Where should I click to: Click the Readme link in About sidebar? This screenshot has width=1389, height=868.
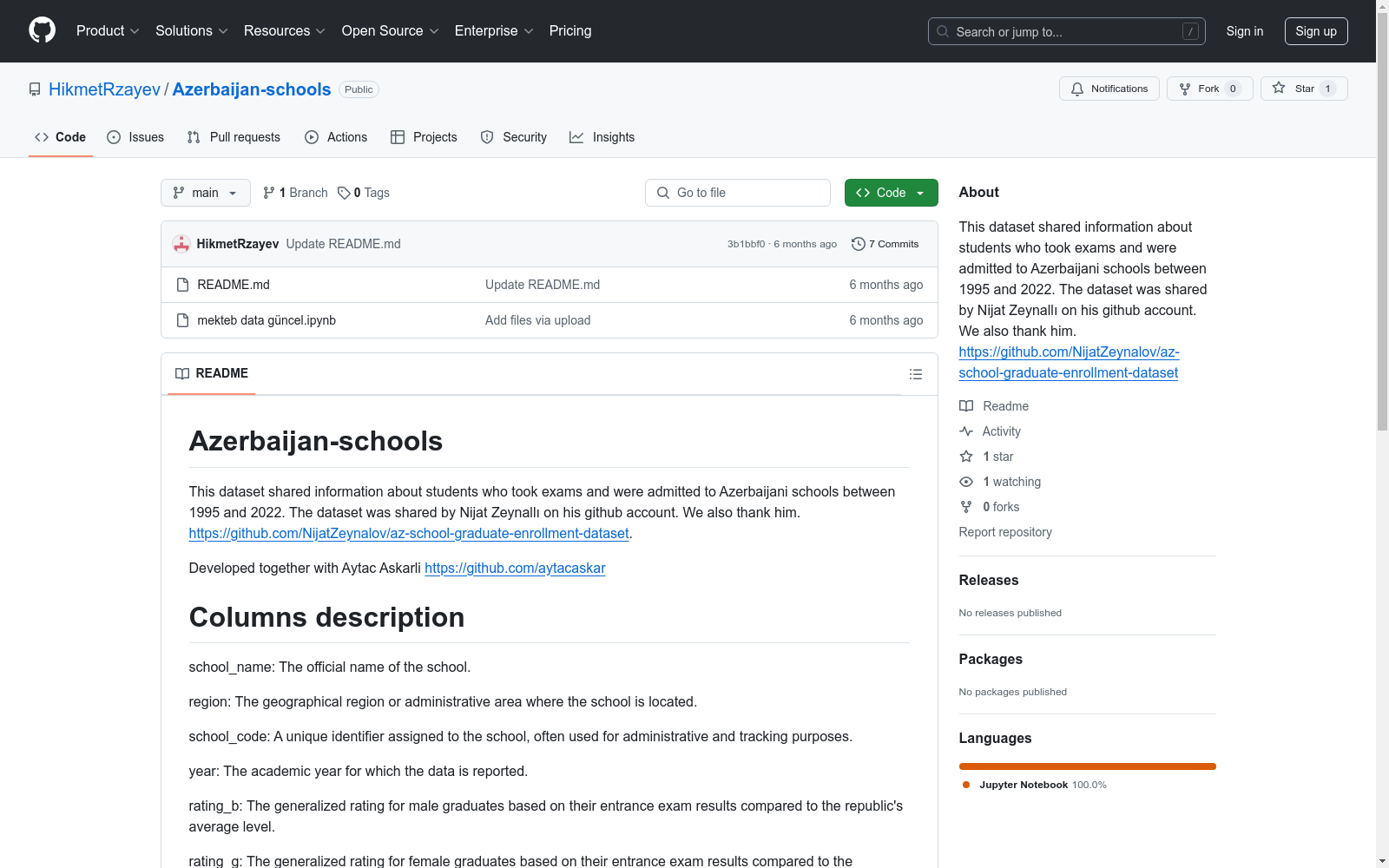coord(994,406)
